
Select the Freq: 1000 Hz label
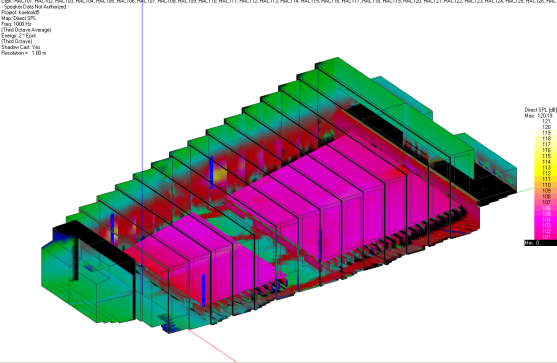[16, 24]
